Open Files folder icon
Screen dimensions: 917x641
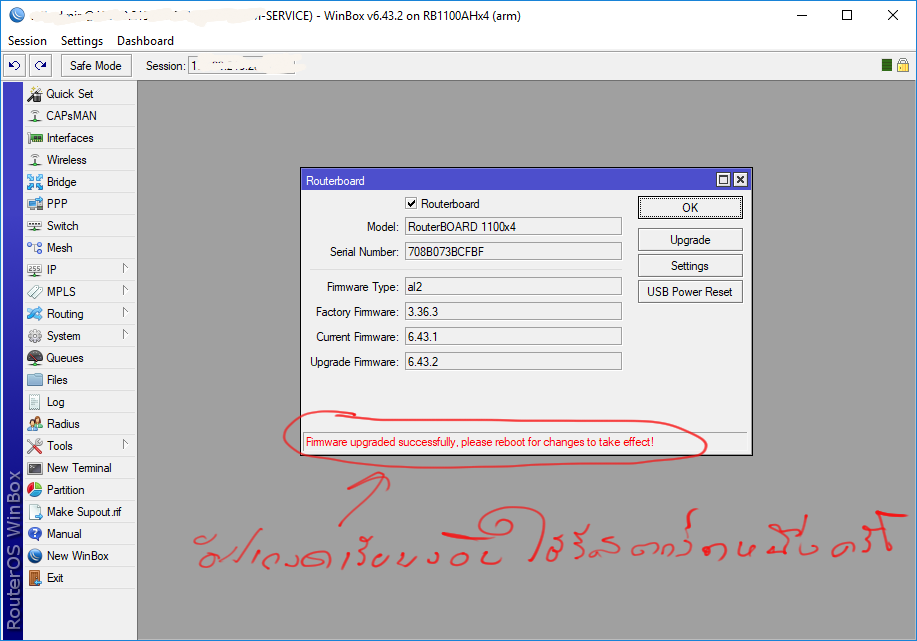(35, 380)
